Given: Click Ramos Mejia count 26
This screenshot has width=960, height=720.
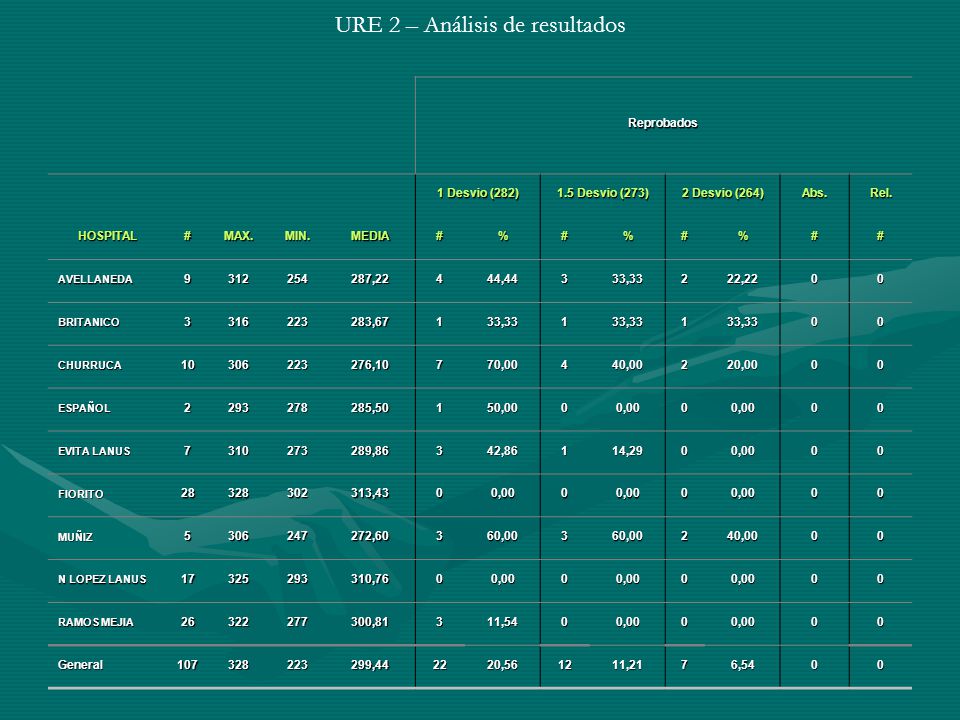Looking at the screenshot, I should point(187,621).
